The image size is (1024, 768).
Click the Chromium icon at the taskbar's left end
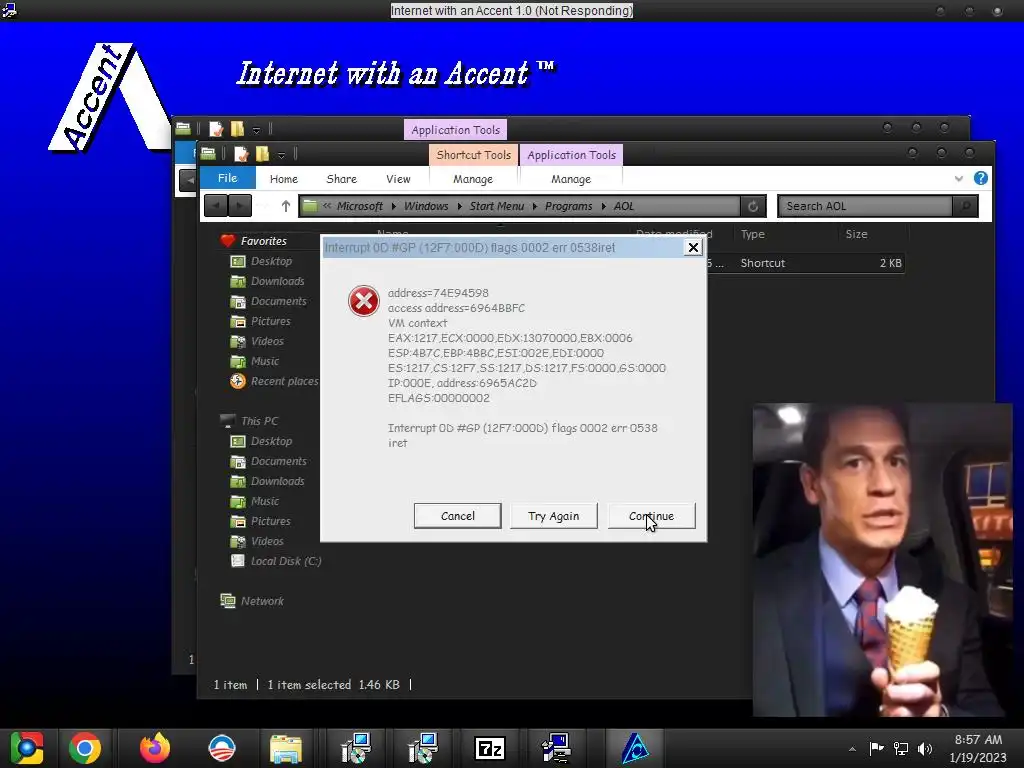tap(27, 748)
